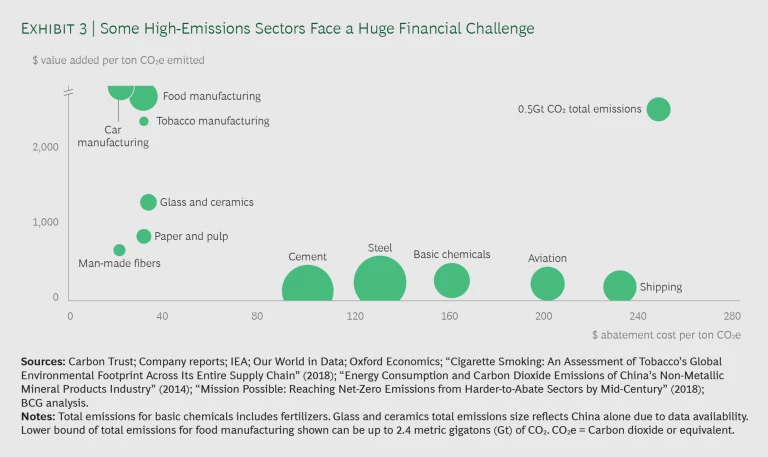
Task: Click the Glass and ceramics bubble
Action: pos(148,202)
